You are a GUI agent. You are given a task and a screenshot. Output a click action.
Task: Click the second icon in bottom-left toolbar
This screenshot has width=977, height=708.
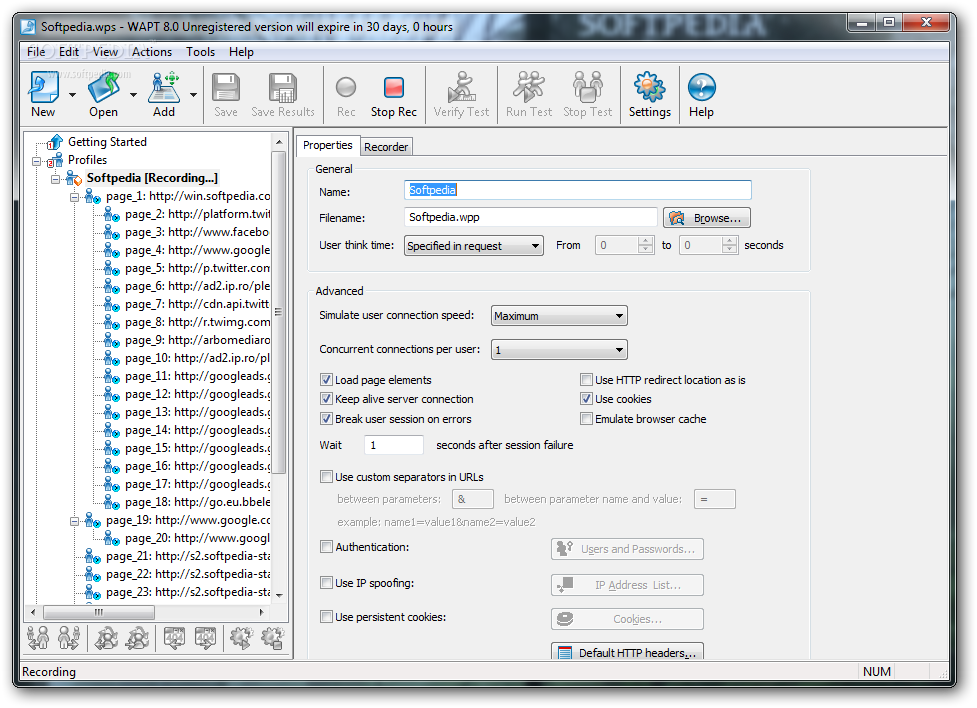point(69,638)
